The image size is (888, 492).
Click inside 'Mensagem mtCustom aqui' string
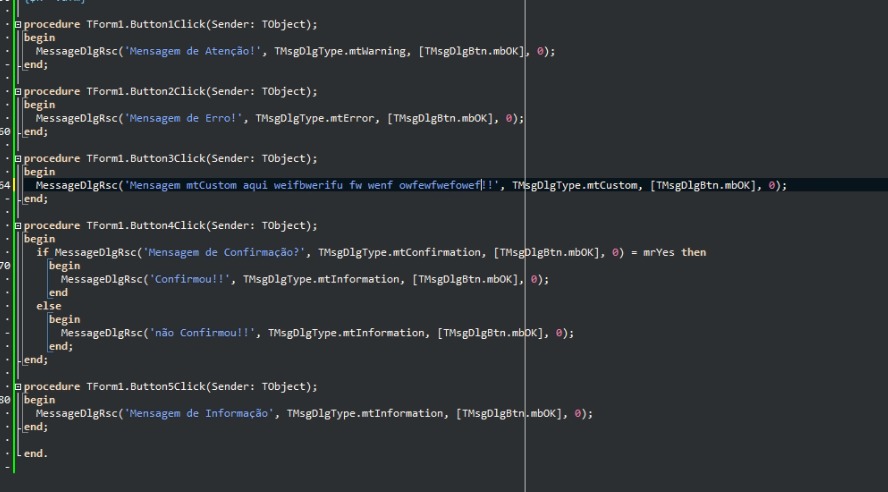200,185
